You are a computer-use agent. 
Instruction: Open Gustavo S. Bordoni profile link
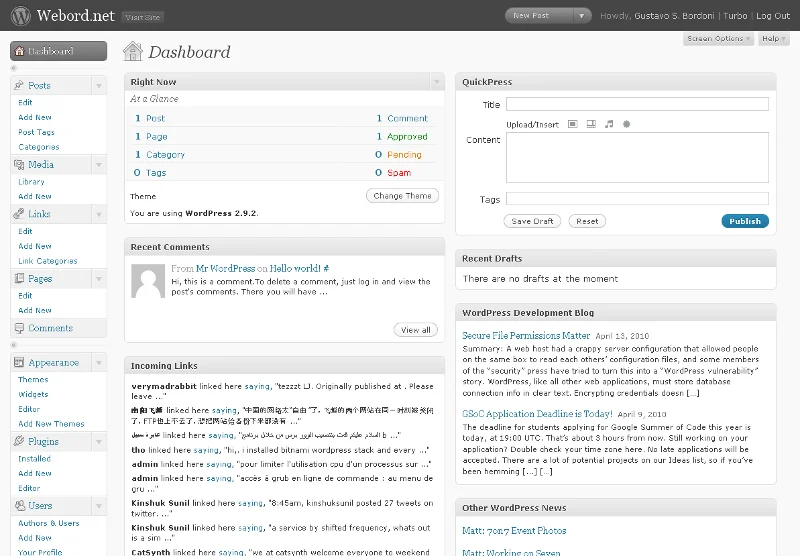[674, 16]
